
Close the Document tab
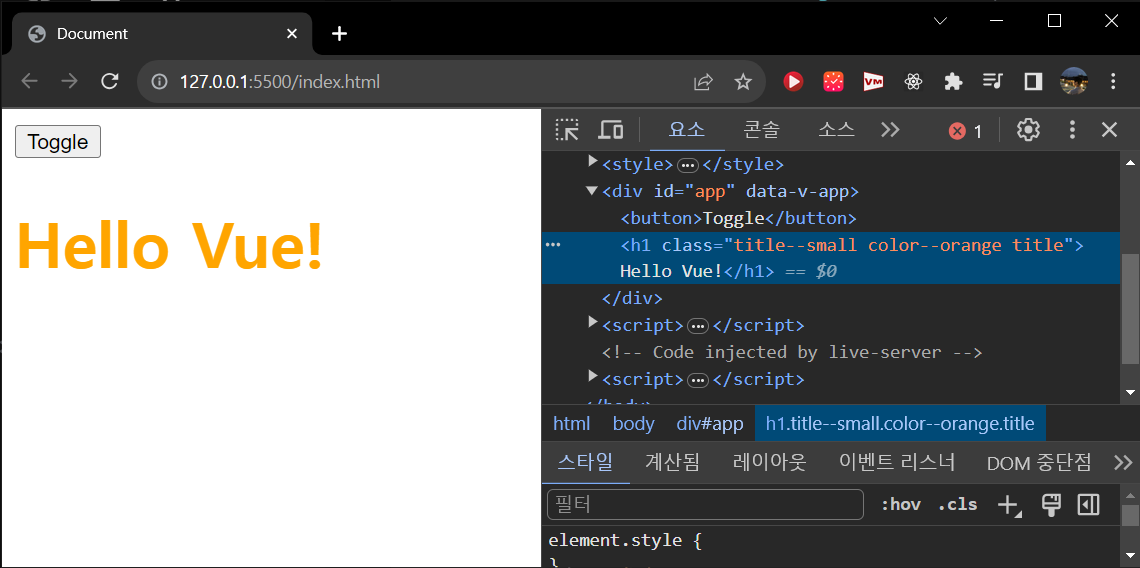292,33
